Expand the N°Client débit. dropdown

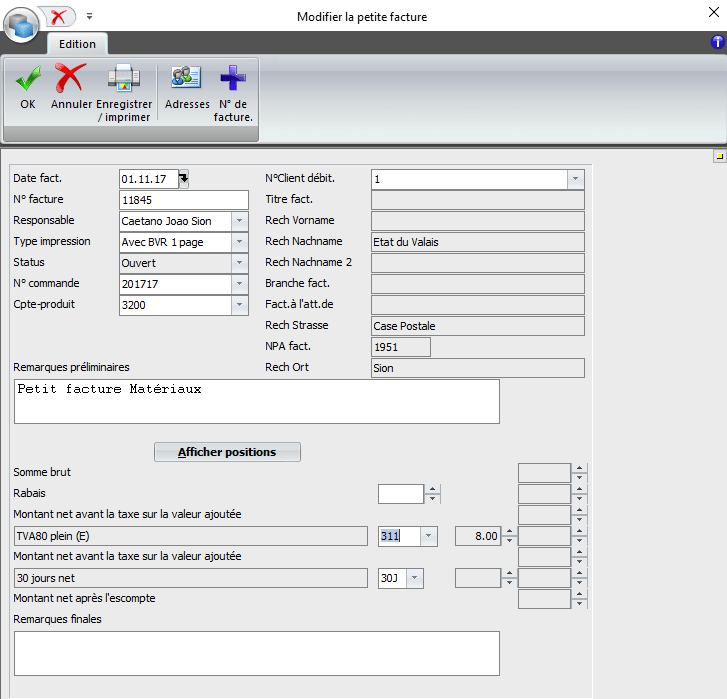click(x=575, y=179)
